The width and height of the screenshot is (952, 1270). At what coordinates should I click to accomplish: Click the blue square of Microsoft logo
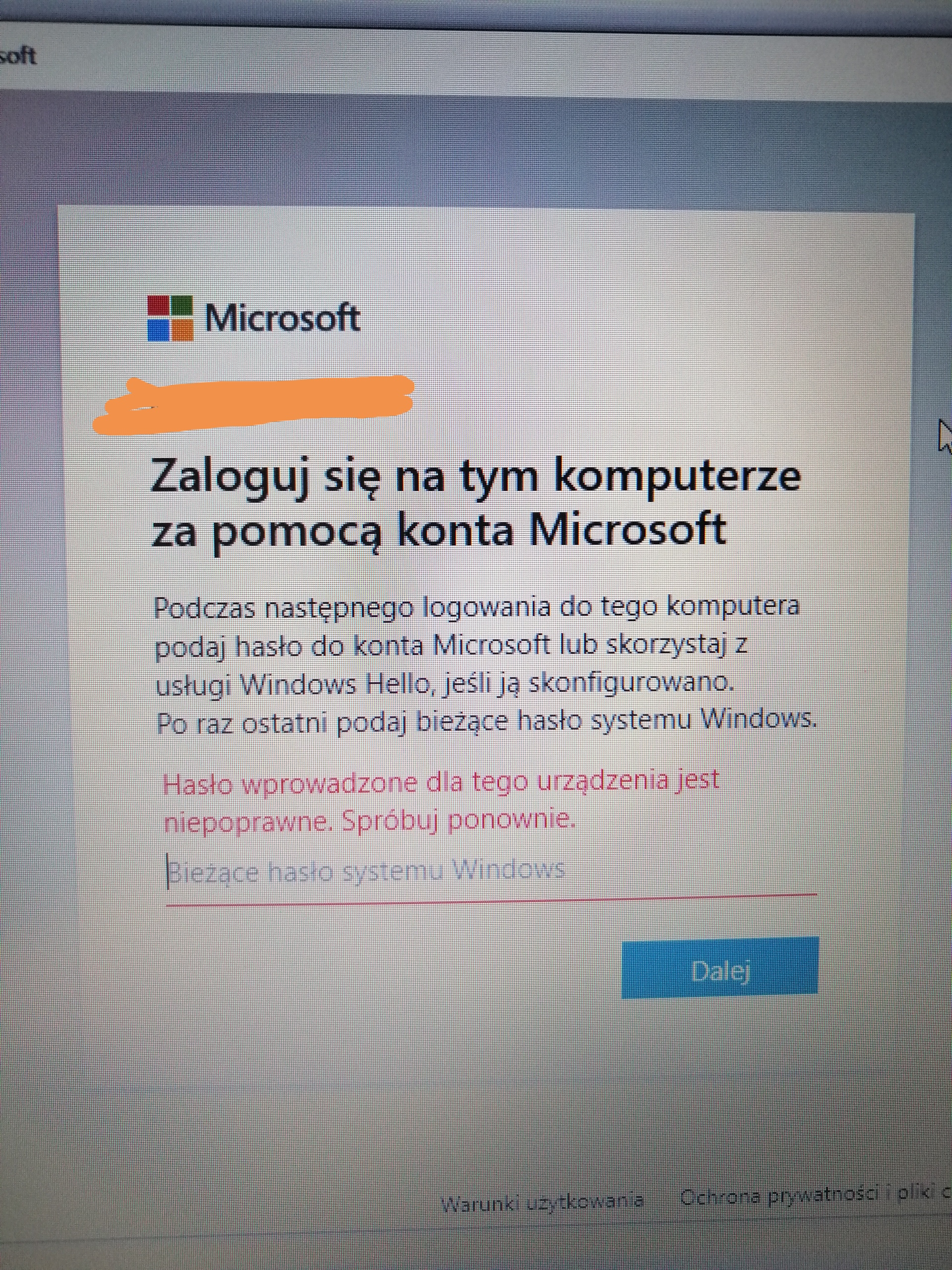158,330
